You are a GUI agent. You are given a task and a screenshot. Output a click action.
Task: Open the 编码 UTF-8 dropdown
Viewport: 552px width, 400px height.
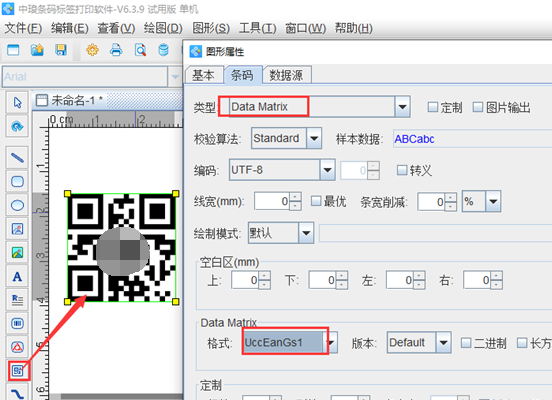[327, 170]
